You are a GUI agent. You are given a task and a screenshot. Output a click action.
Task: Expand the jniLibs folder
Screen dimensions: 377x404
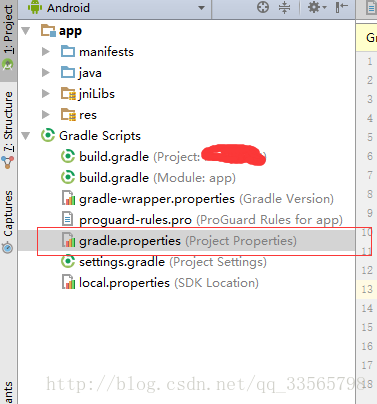(46, 94)
